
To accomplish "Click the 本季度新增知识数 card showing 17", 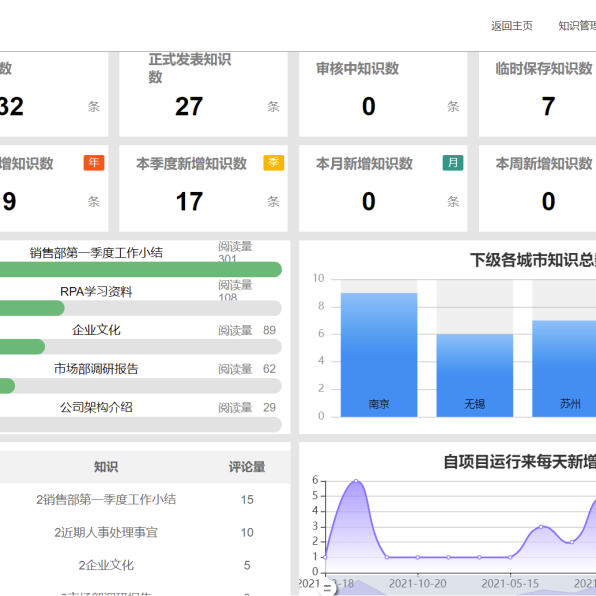I will pyautogui.click(x=203, y=189).
